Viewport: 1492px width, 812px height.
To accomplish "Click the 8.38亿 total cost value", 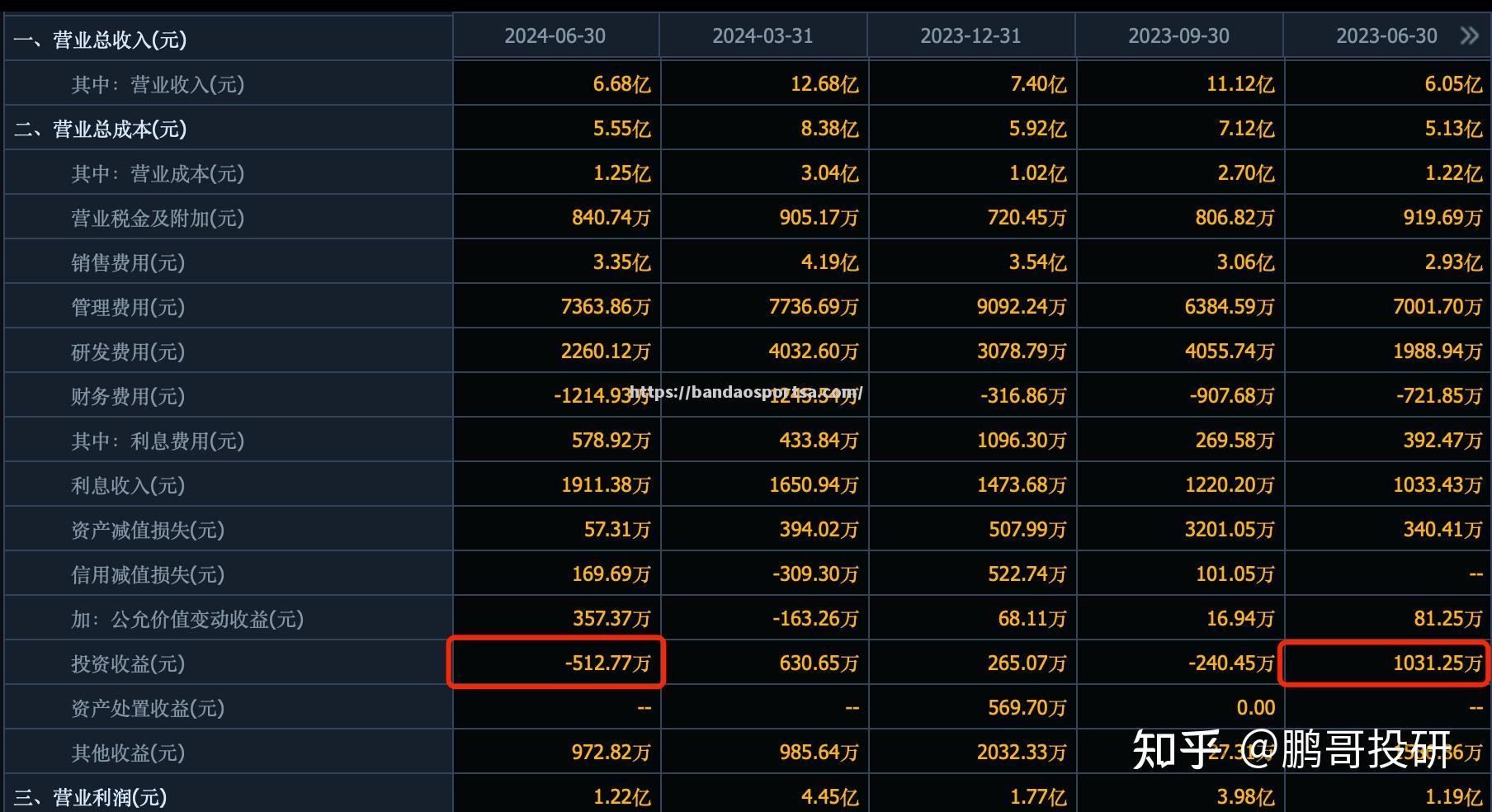I will point(829,129).
